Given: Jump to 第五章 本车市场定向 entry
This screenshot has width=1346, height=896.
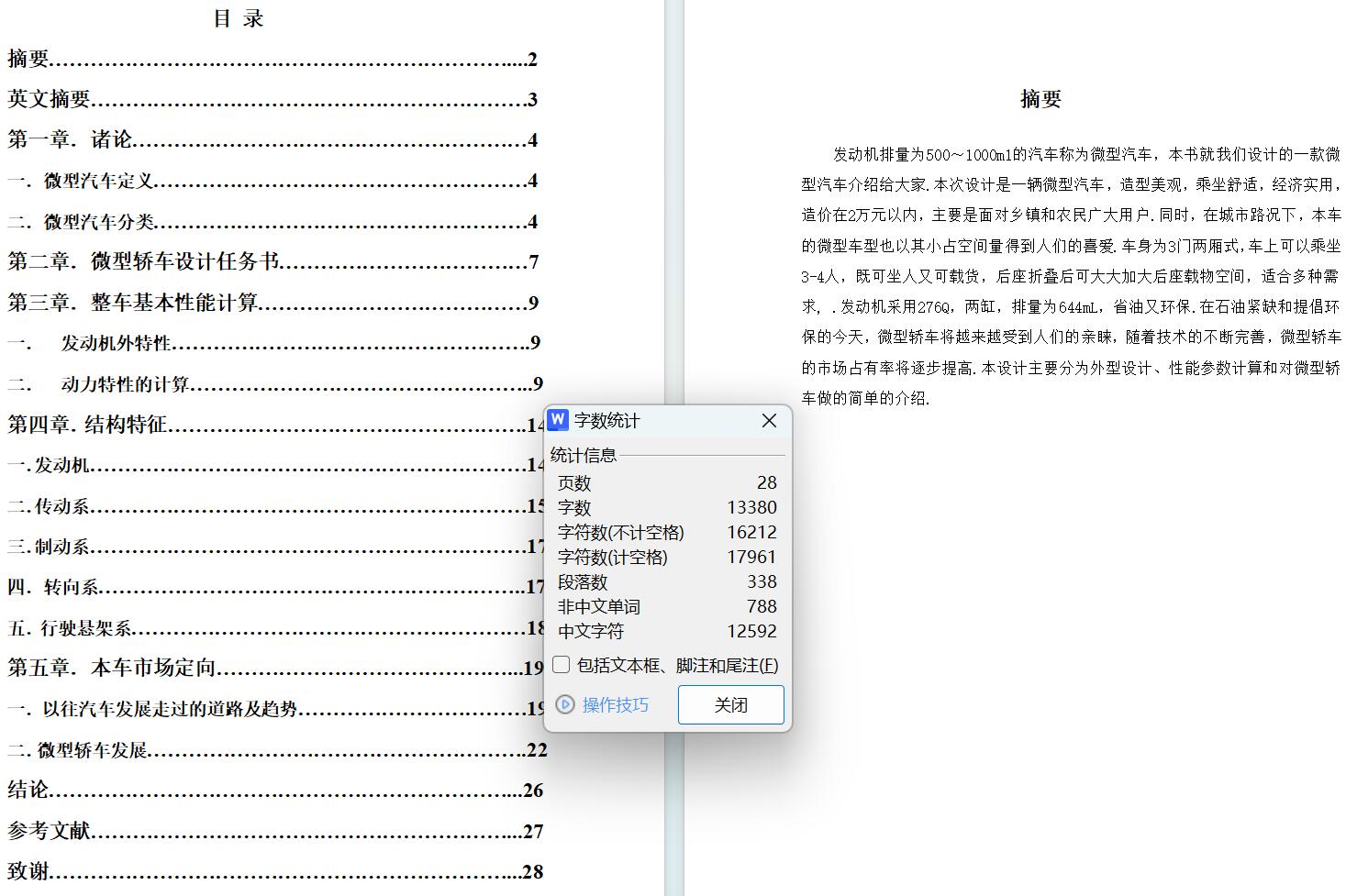Looking at the screenshot, I should click(x=112, y=668).
